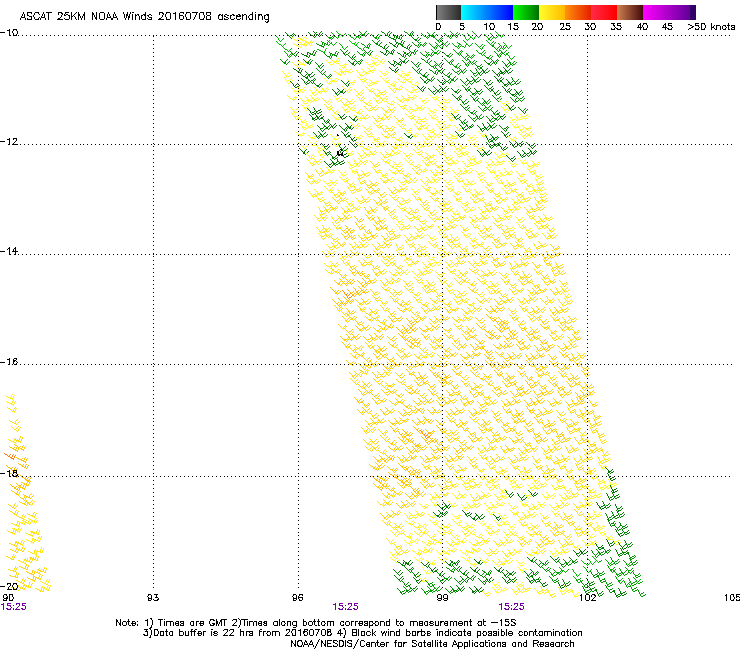
Task: Click the chart title 'ASCAT 25KM NOAA Winds 20160708 ascending'
Action: 144,17
